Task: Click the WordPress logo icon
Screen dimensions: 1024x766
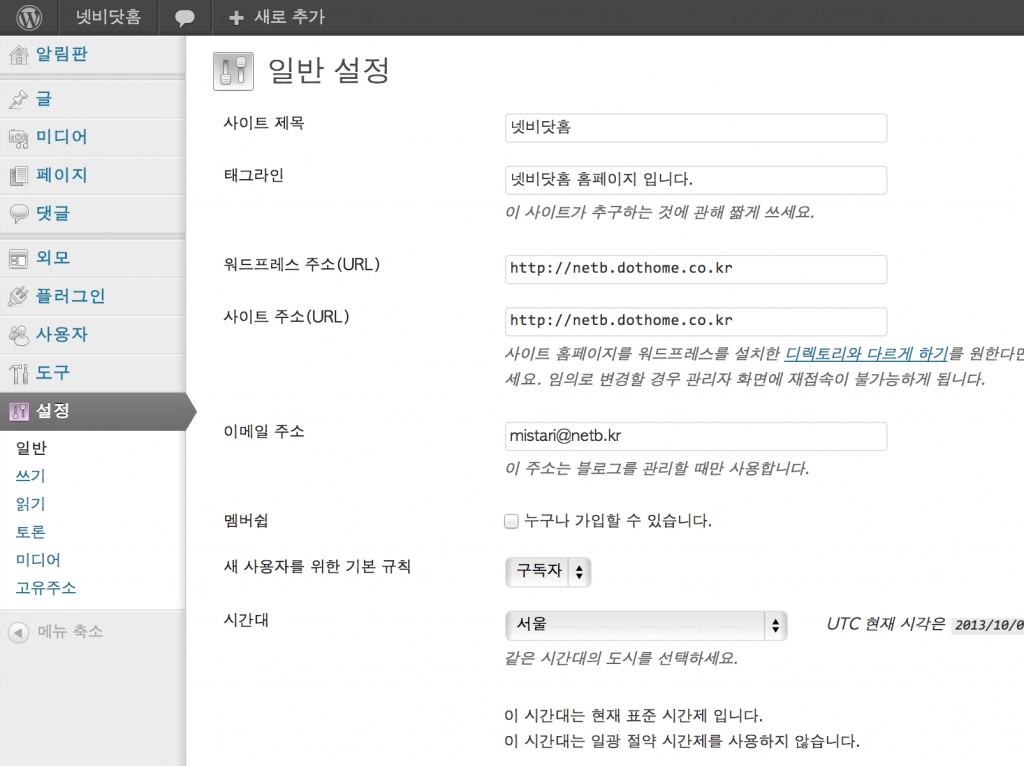Action: point(28,17)
